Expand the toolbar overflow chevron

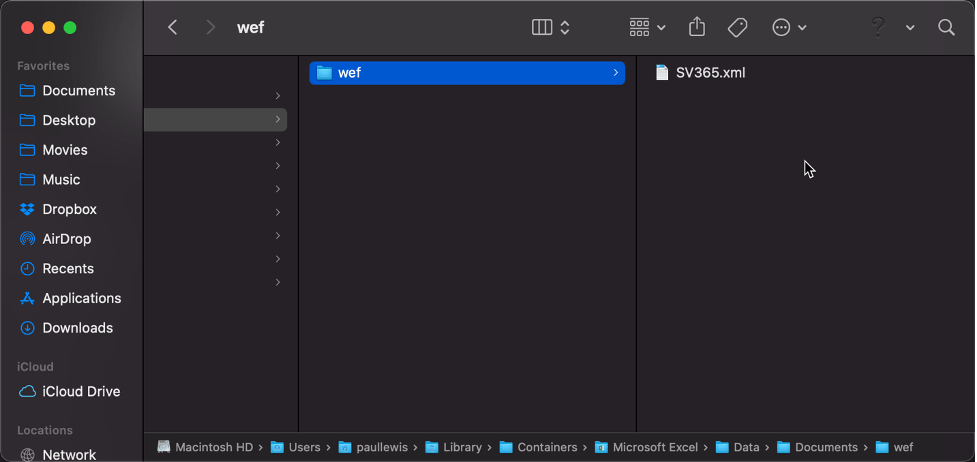coord(910,28)
